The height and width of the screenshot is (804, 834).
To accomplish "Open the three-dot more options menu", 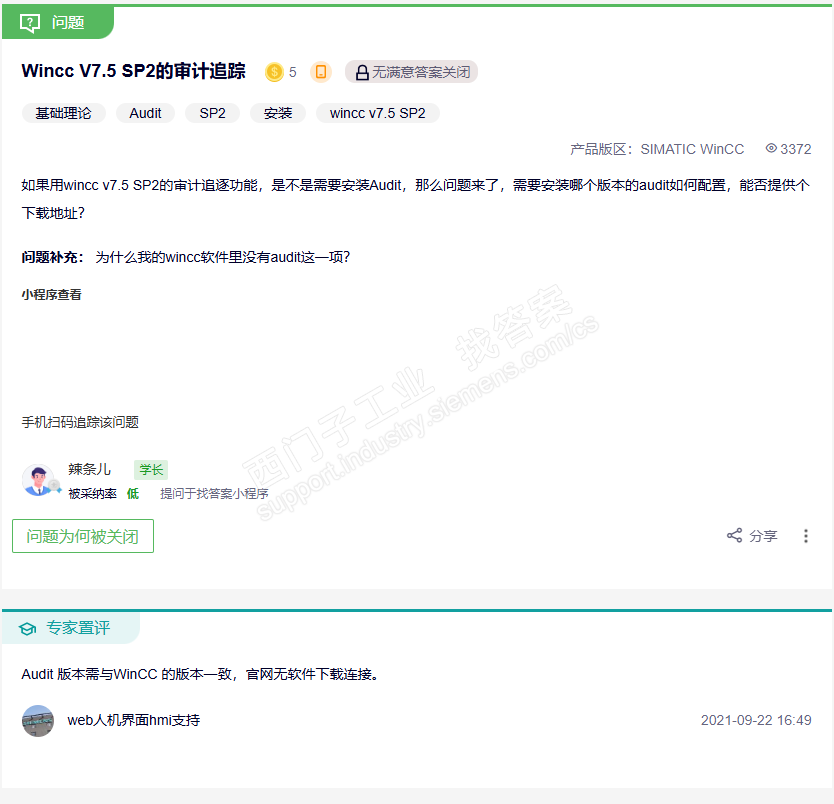I will 806,536.
